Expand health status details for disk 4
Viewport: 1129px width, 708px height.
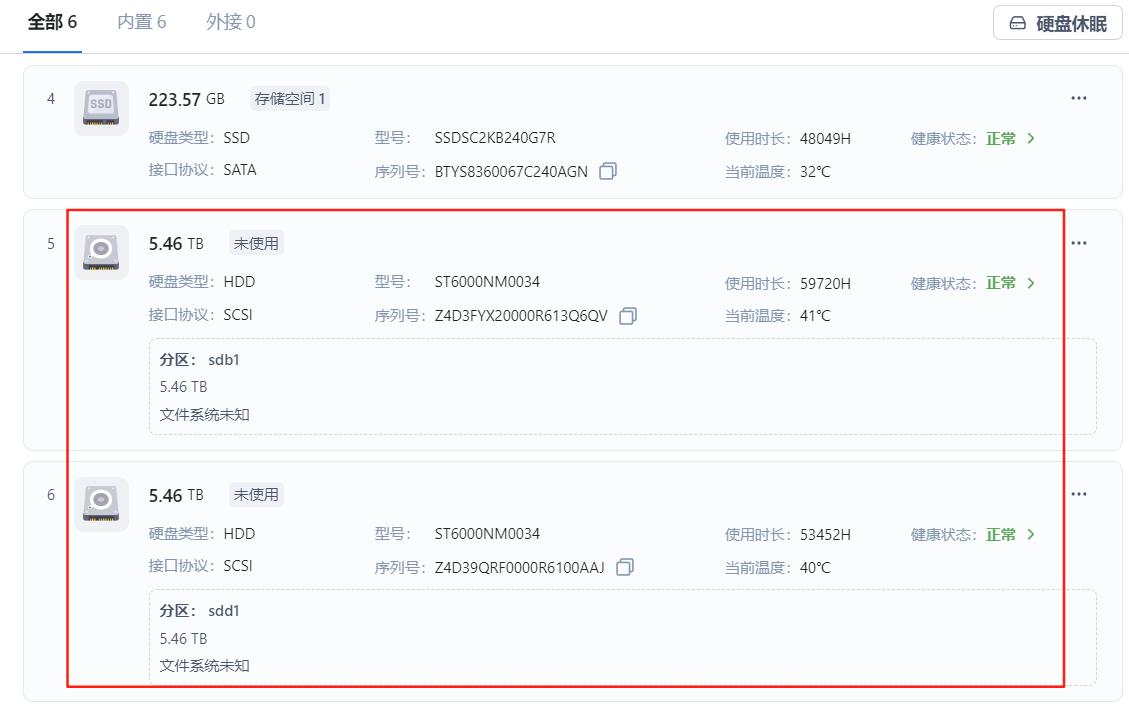(1031, 139)
